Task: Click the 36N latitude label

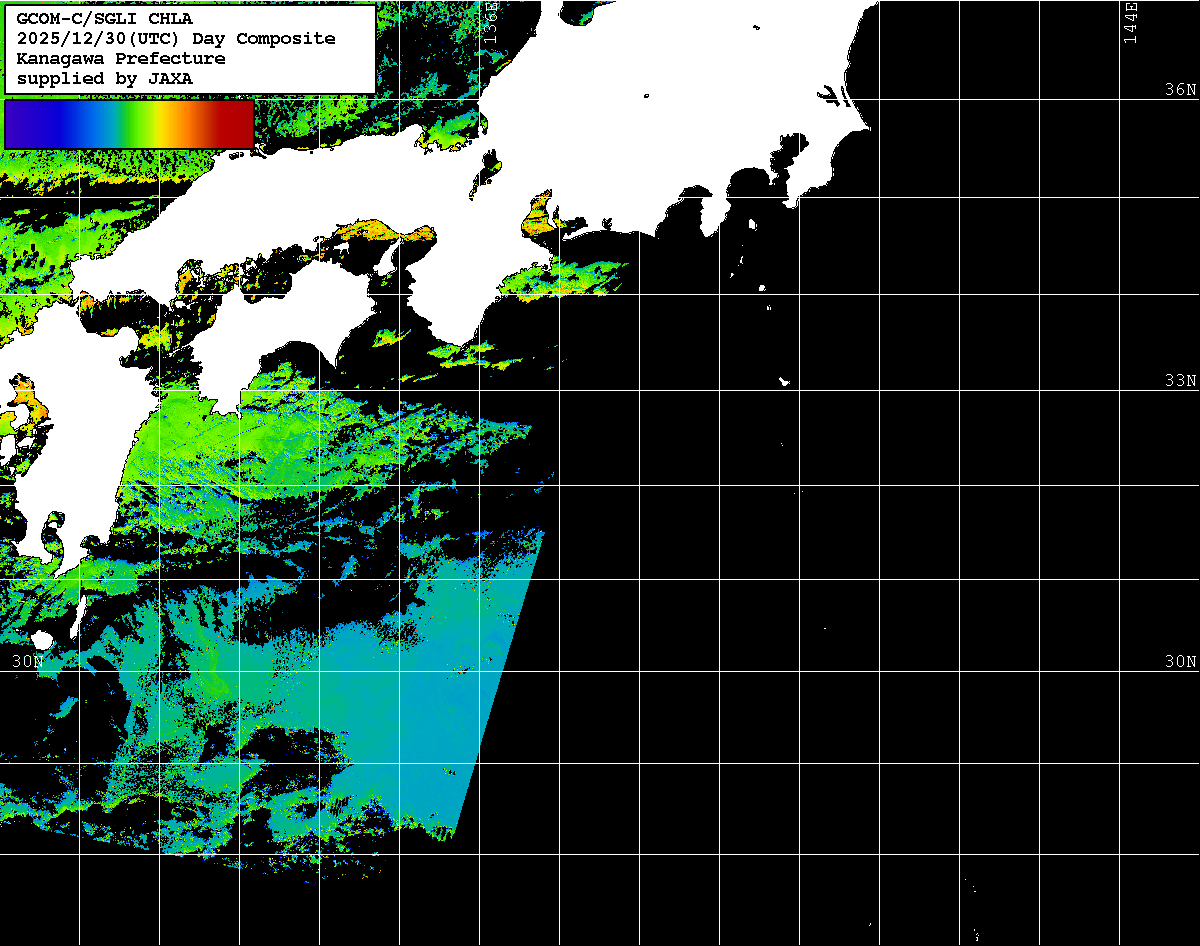Action: (x=1180, y=89)
